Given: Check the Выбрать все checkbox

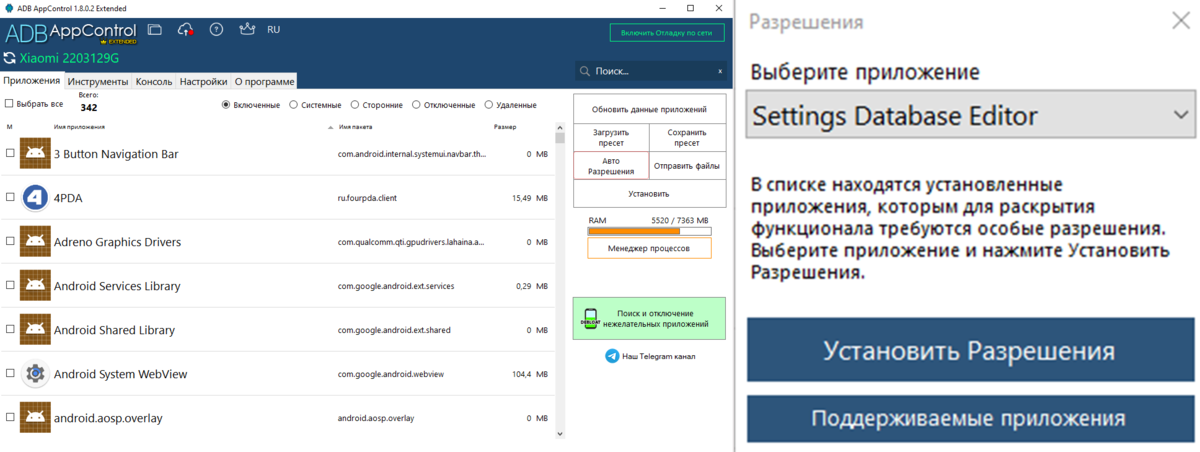Looking at the screenshot, I should pos(9,104).
